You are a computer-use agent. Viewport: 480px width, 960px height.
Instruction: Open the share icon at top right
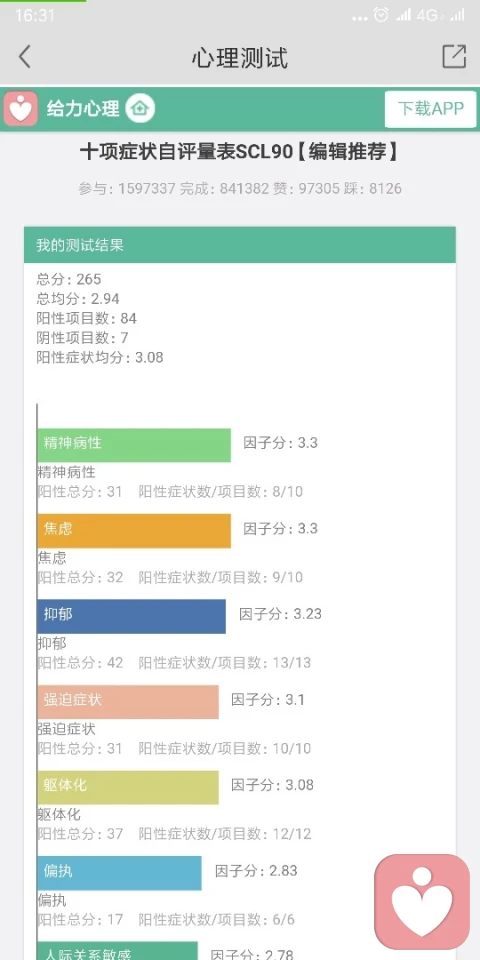[x=454, y=56]
